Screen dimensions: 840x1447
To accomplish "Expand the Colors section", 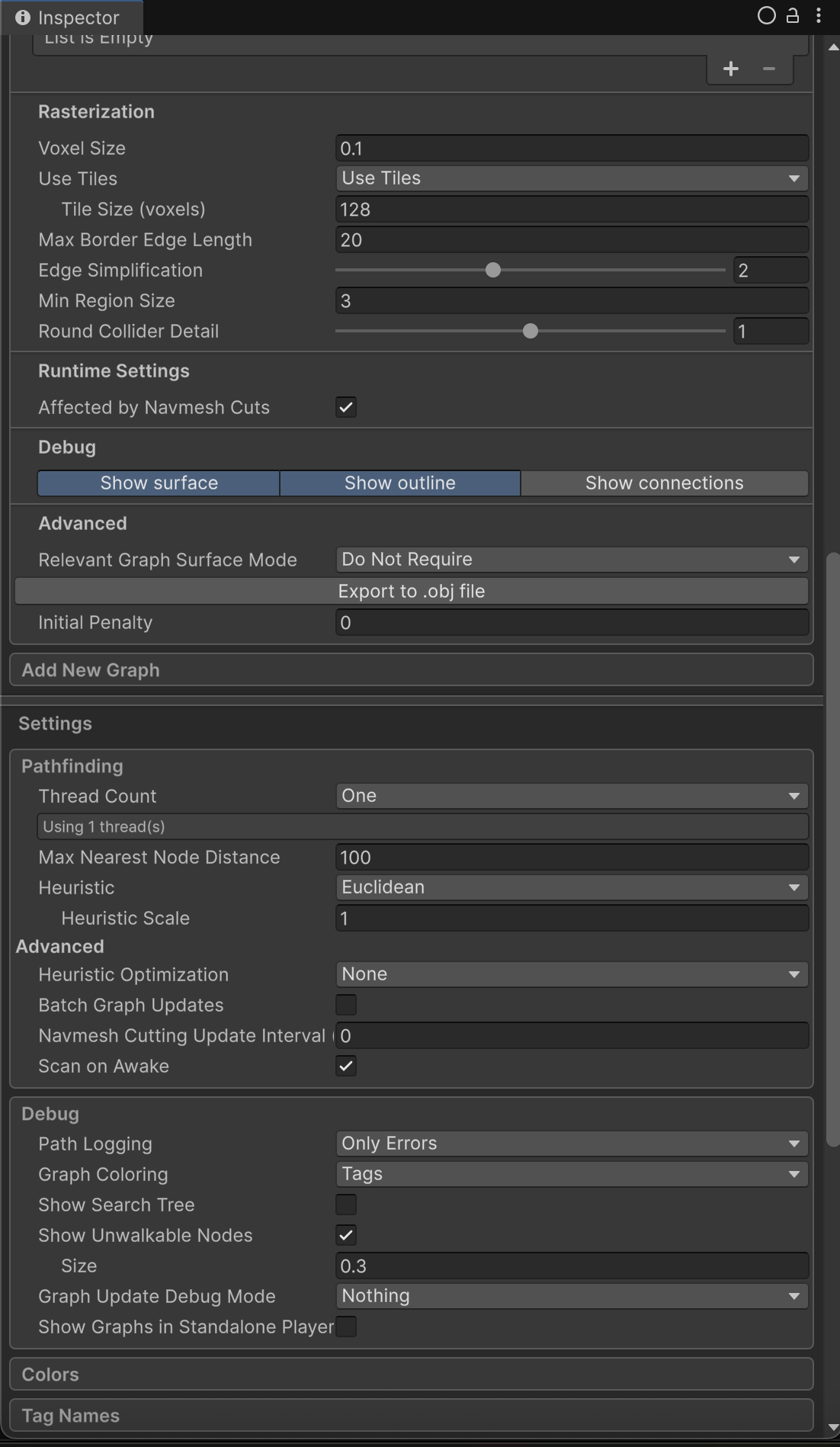I will 412,1375.
